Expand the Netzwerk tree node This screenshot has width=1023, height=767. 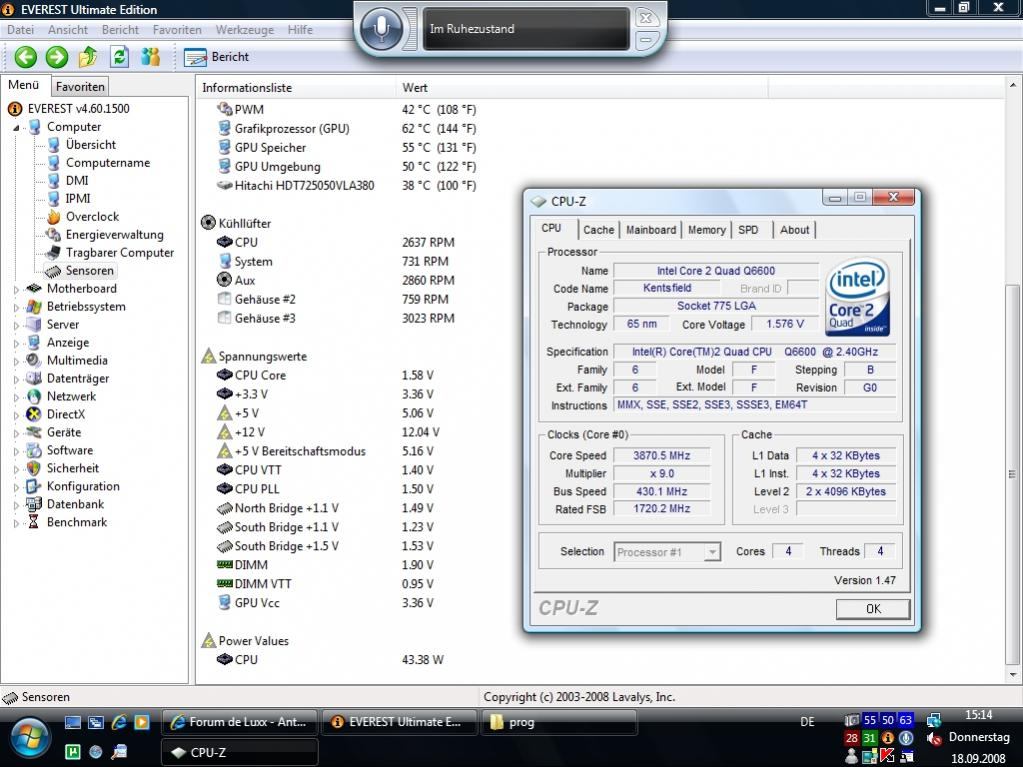[x=16, y=397]
